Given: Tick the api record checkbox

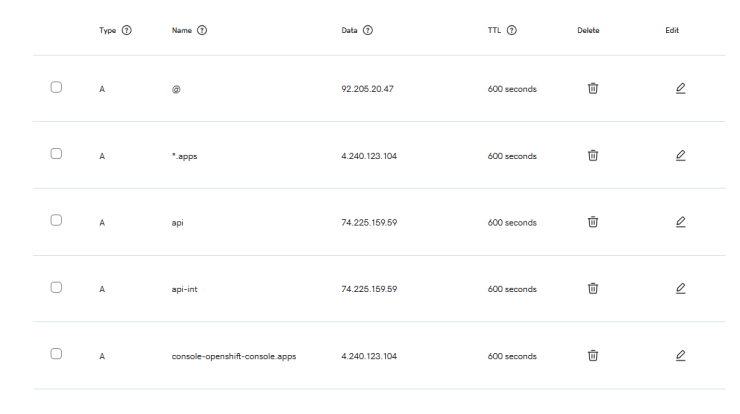Looking at the screenshot, I should pyautogui.click(x=56, y=220).
